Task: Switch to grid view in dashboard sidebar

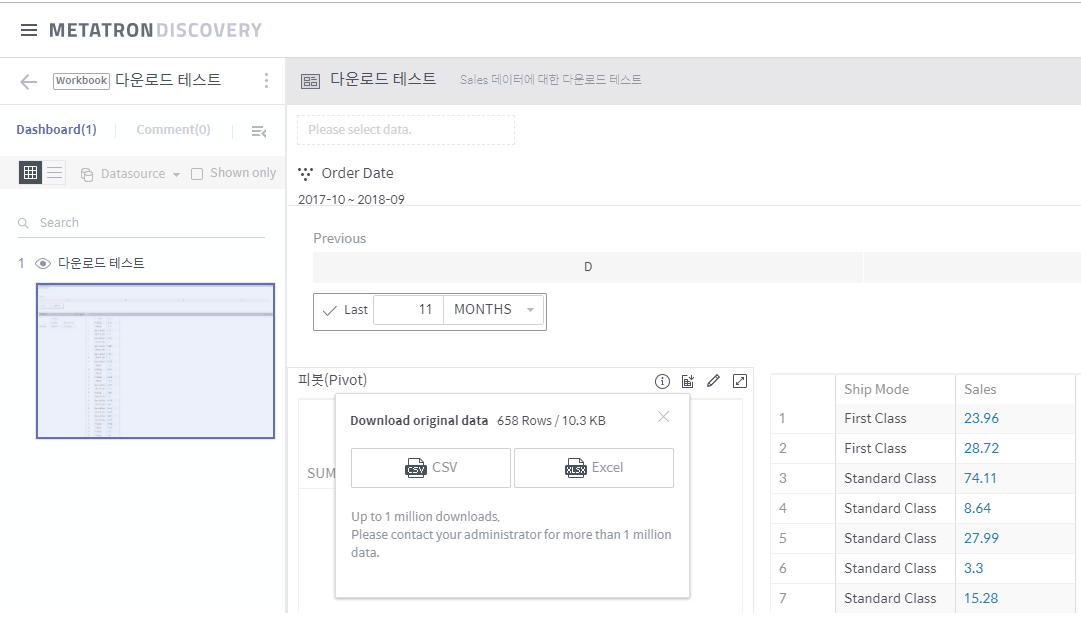Action: (x=30, y=172)
